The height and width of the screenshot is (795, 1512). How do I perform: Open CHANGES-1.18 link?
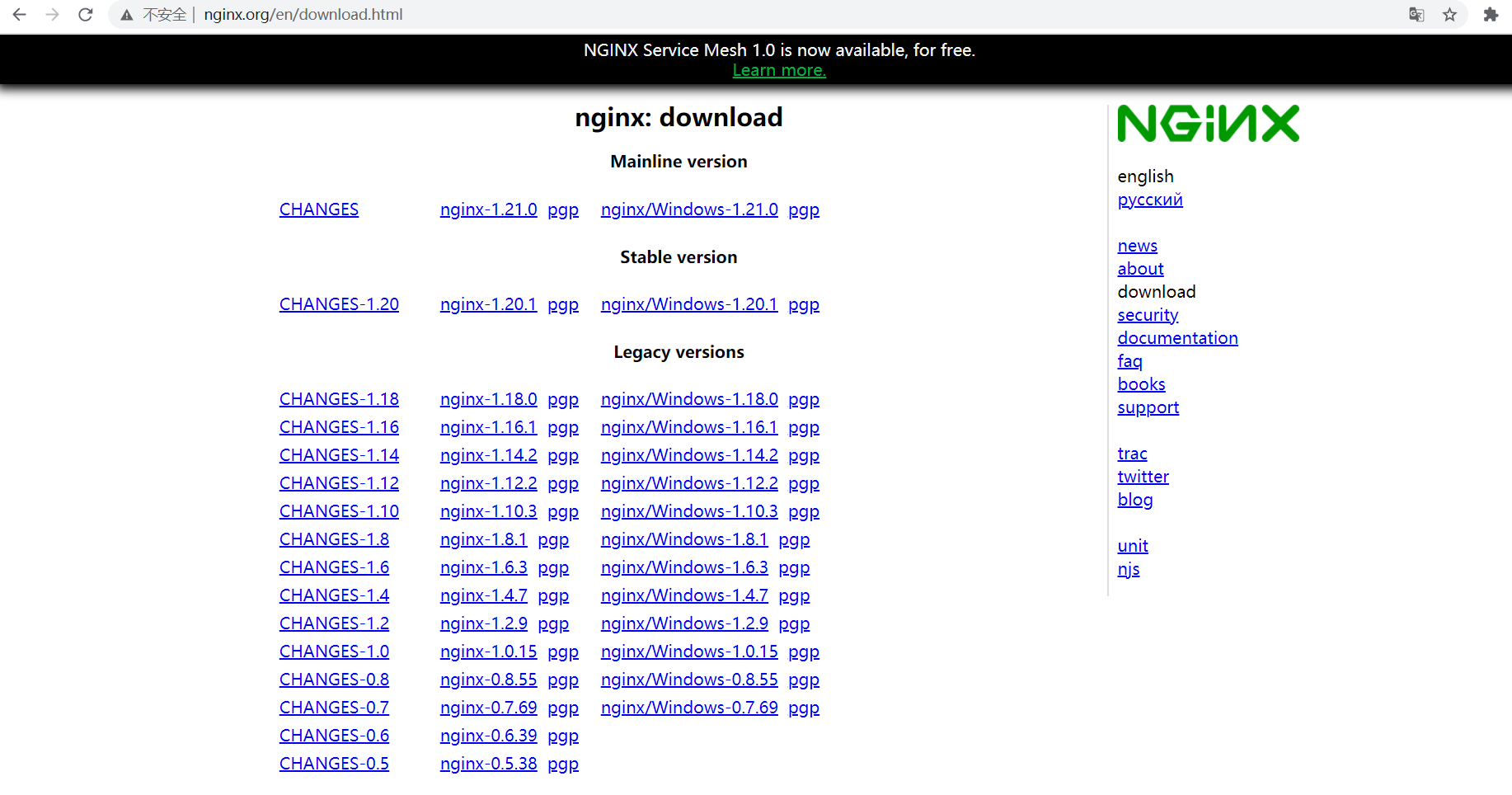(x=339, y=399)
